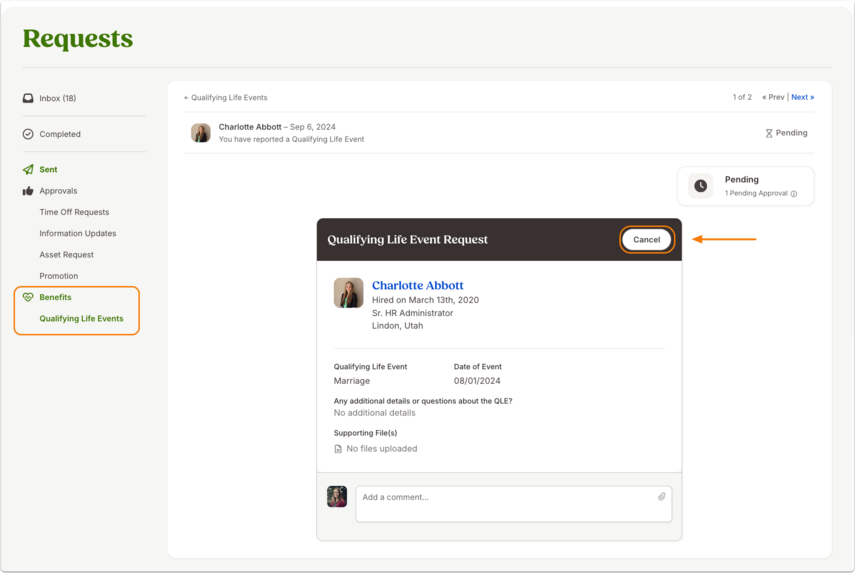Cancel the Qualifying Life Event Request
The image size is (855, 573).
647,239
